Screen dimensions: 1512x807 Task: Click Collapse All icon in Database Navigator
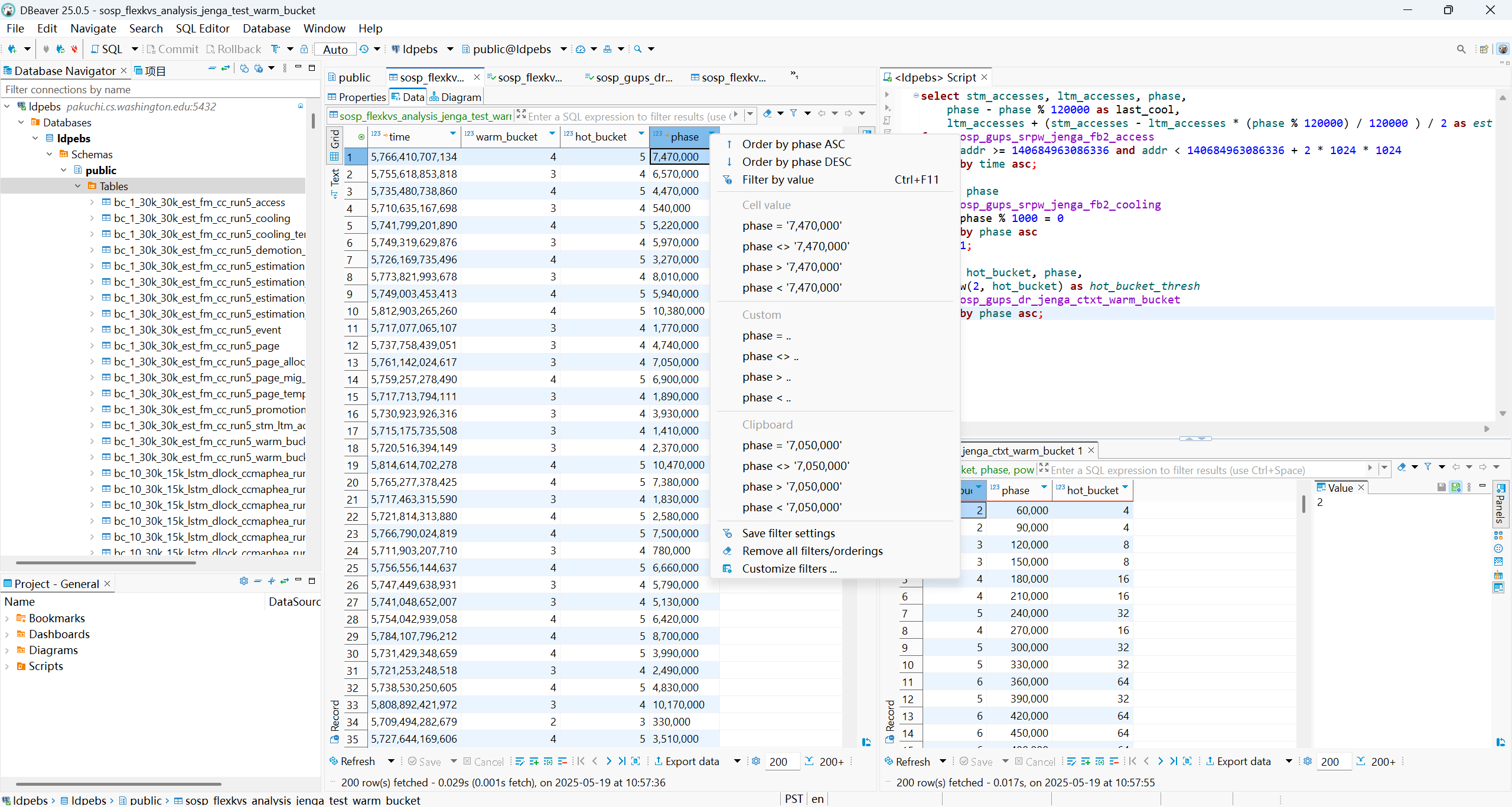point(212,68)
